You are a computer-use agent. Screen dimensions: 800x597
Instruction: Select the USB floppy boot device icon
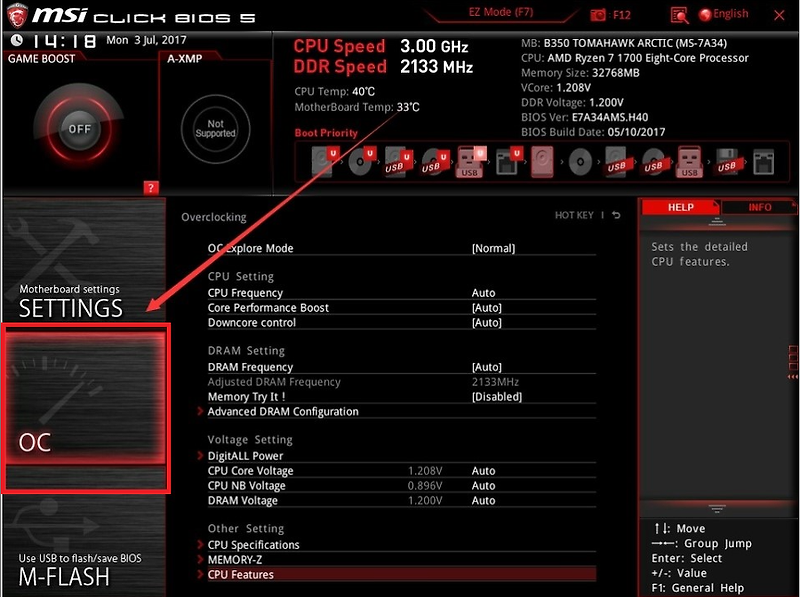point(727,162)
